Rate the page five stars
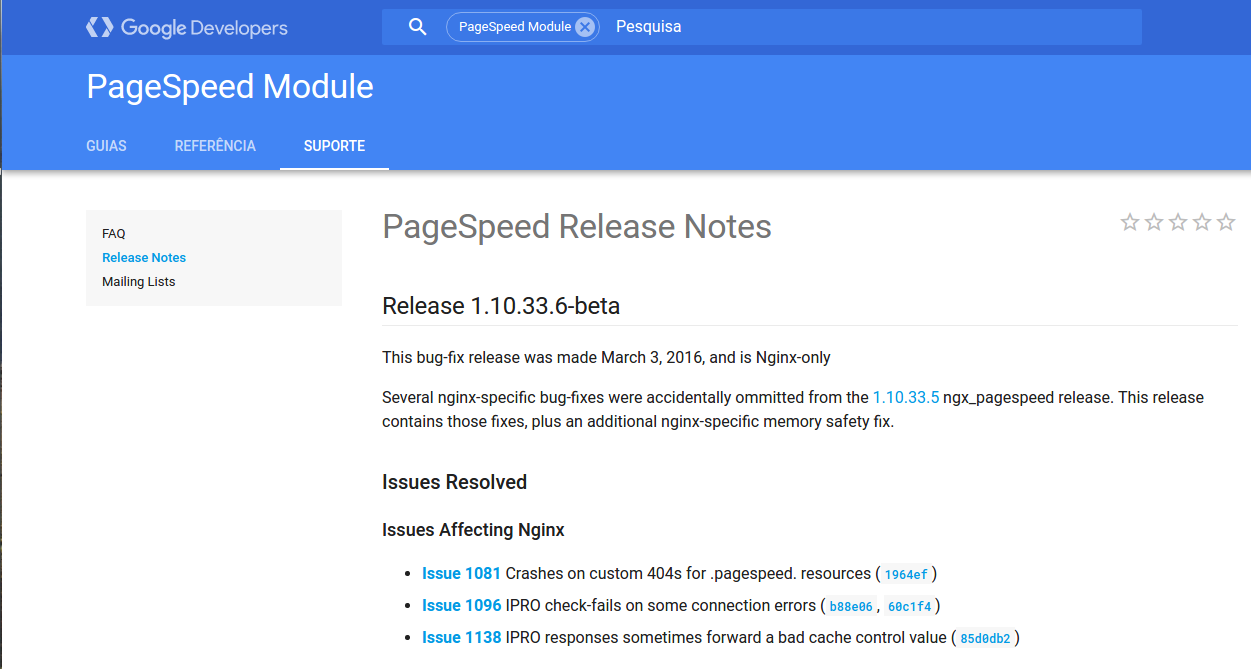 [x=1226, y=222]
